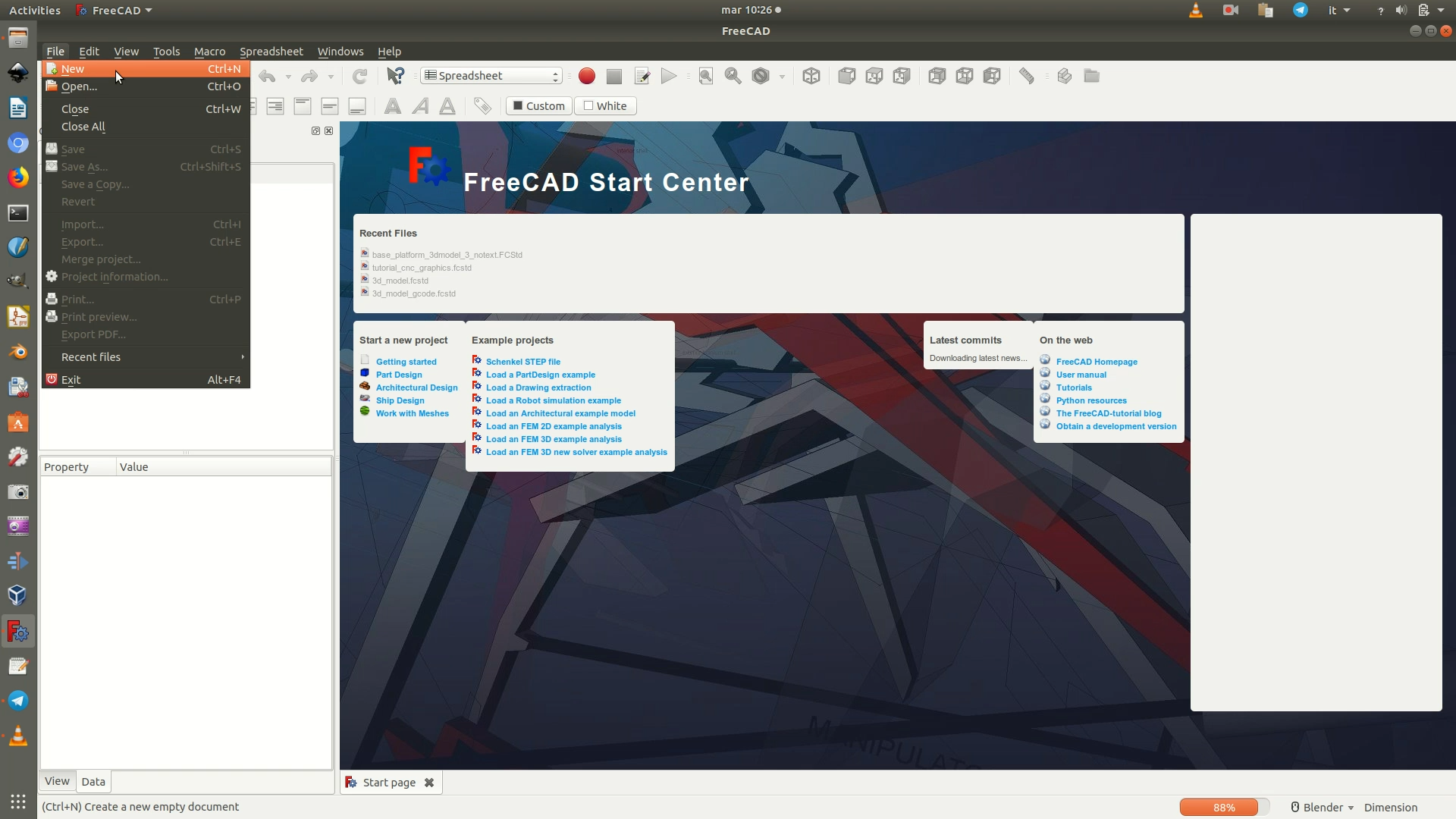Align cell content right icon
The image size is (1456, 819).
[275, 106]
